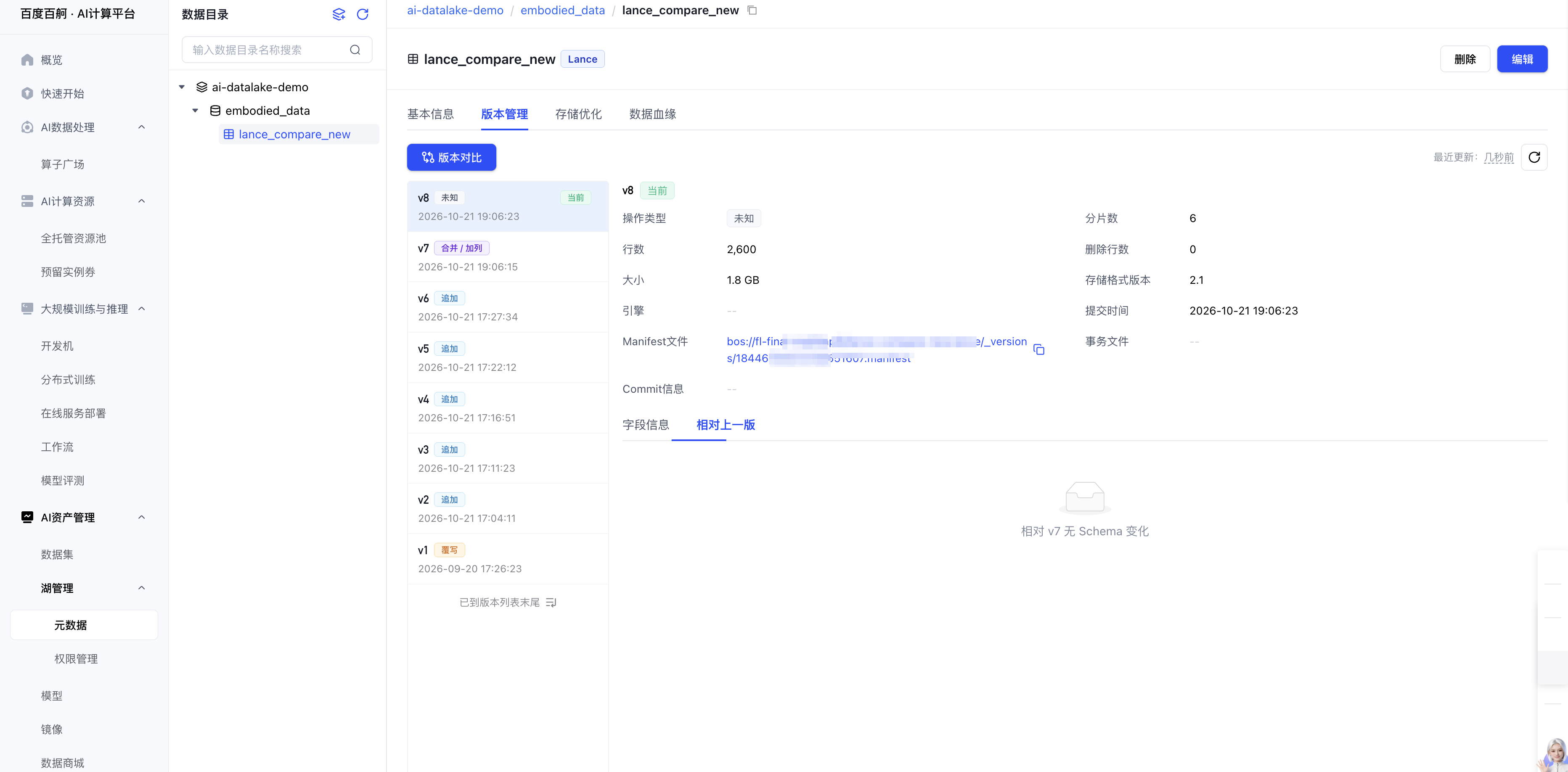Switch to the 存储优化 tab
Image resolution: width=1568 pixels, height=772 pixels.
578,114
